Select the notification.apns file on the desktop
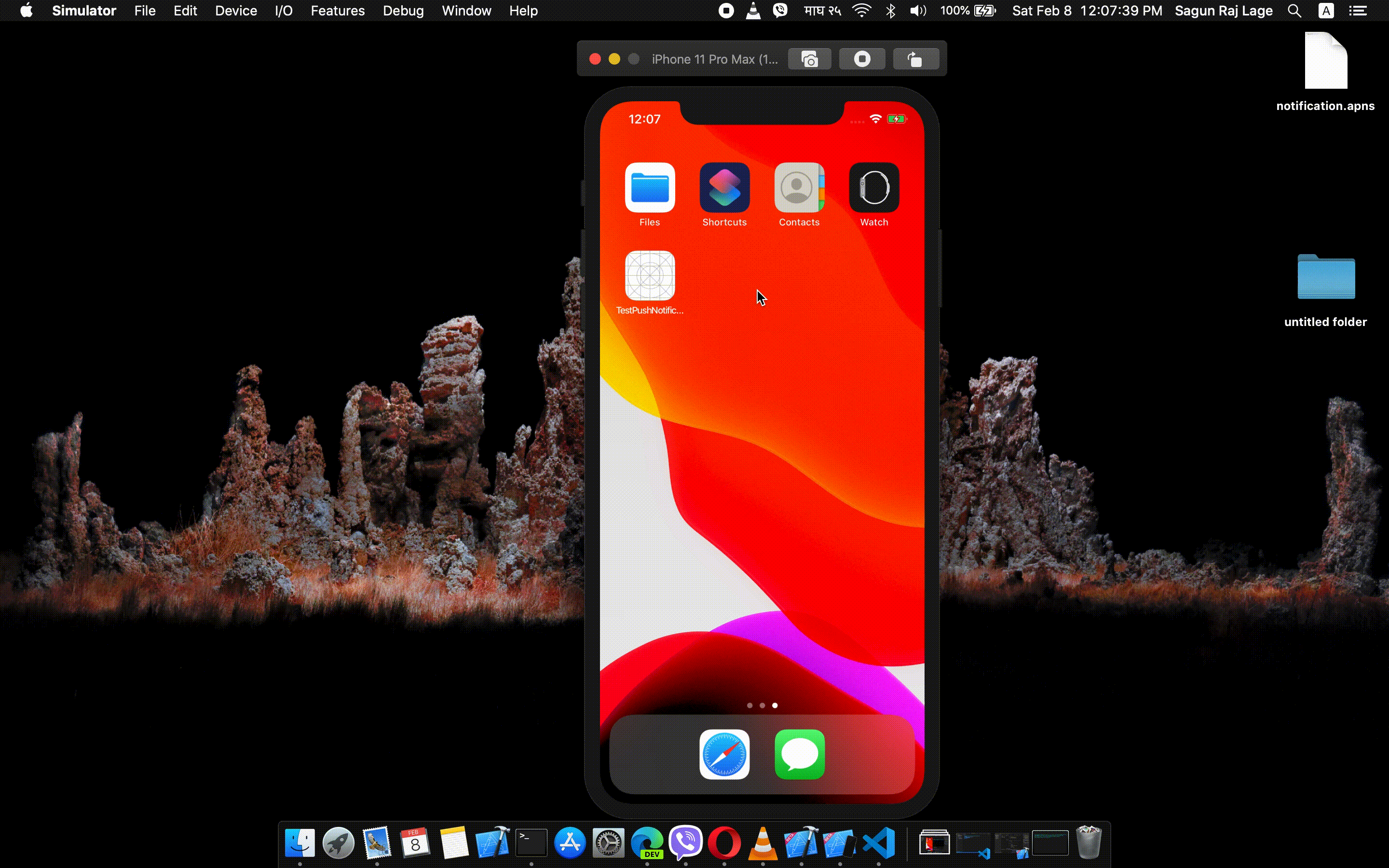Image resolution: width=1389 pixels, height=868 pixels. pyautogui.click(x=1325, y=62)
